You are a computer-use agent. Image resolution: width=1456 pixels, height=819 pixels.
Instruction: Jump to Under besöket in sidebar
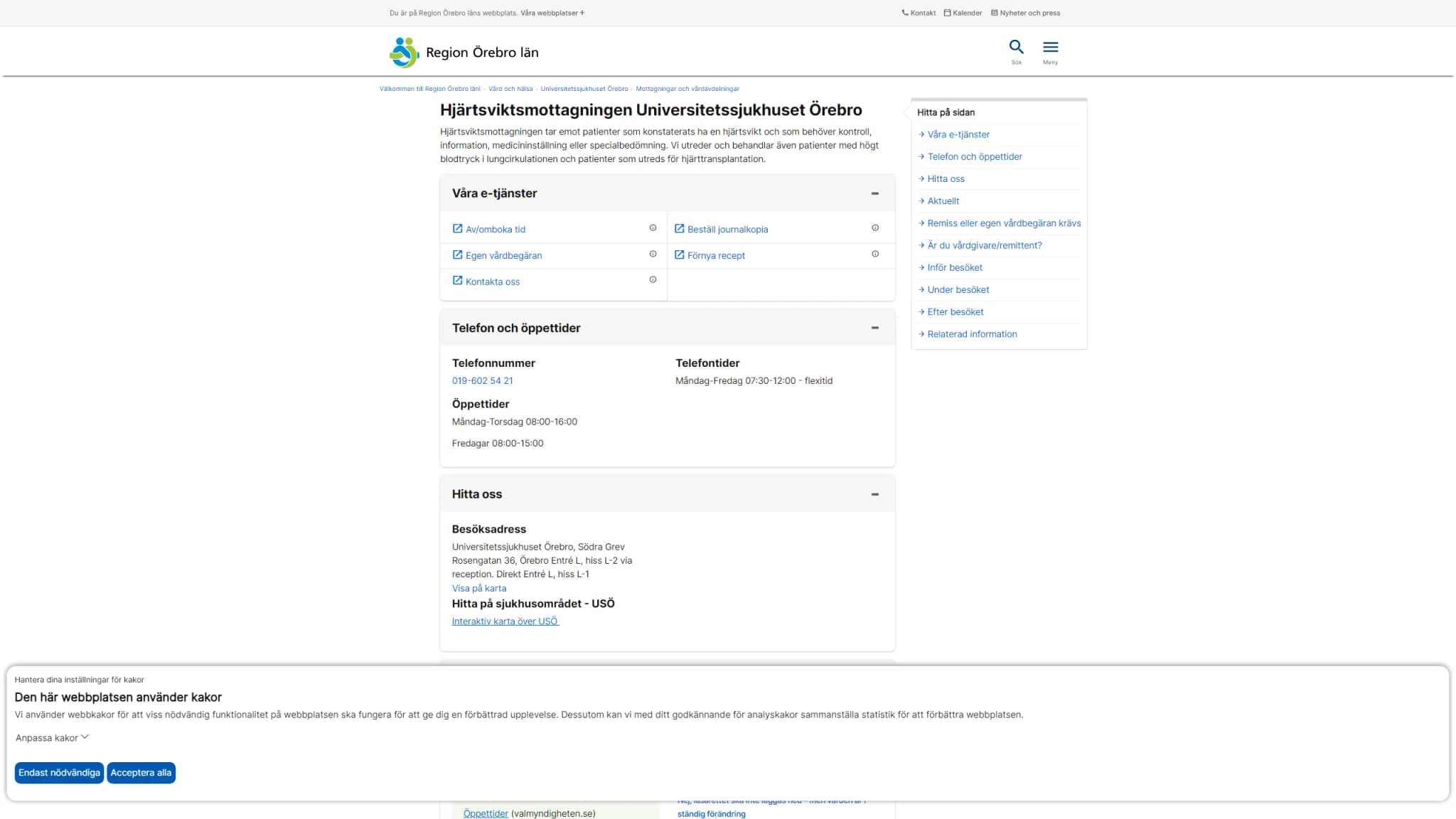tap(958, 290)
